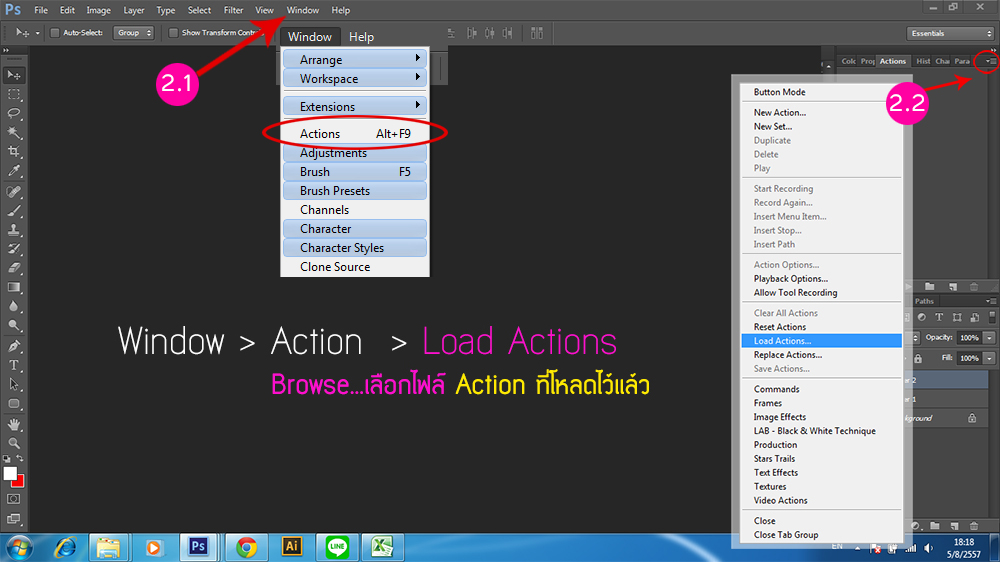The width and height of the screenshot is (1000, 562).
Task: Select the Horizontal Type tool
Action: (x=13, y=366)
